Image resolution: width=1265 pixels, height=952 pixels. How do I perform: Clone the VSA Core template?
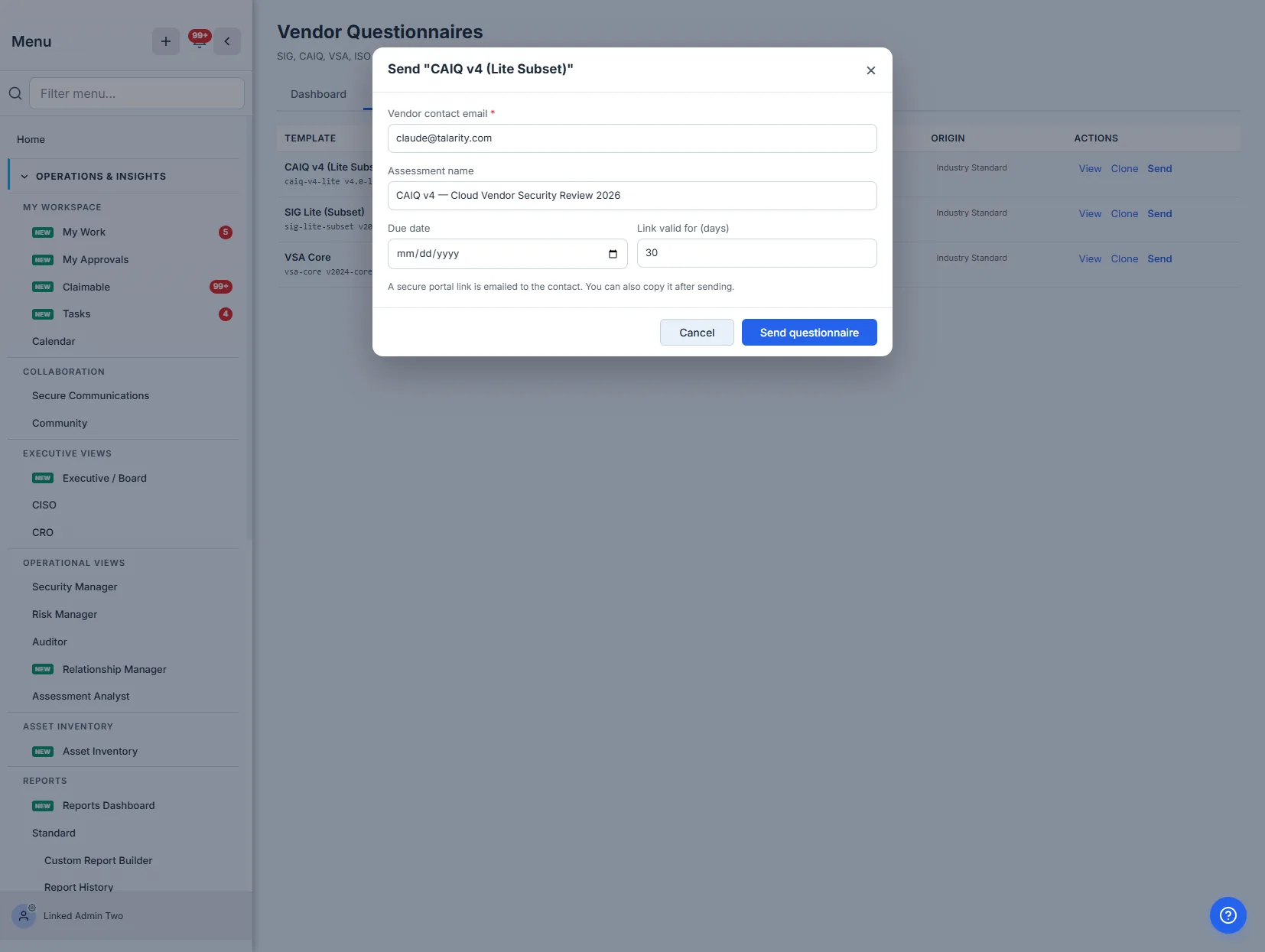coord(1124,259)
